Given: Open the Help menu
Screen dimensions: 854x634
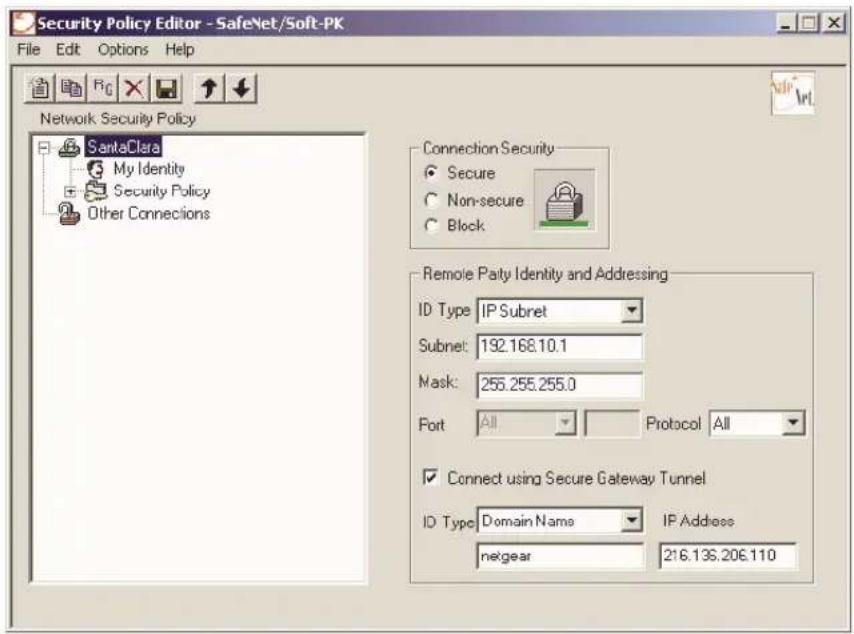Looking at the screenshot, I should click(180, 50).
